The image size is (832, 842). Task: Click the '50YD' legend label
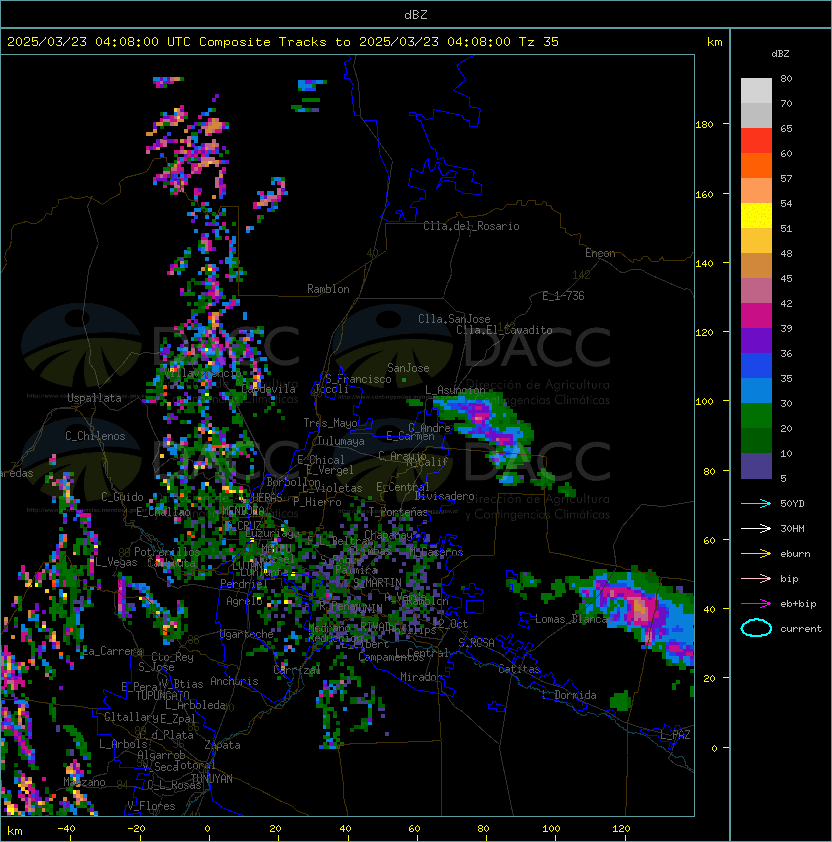792,503
